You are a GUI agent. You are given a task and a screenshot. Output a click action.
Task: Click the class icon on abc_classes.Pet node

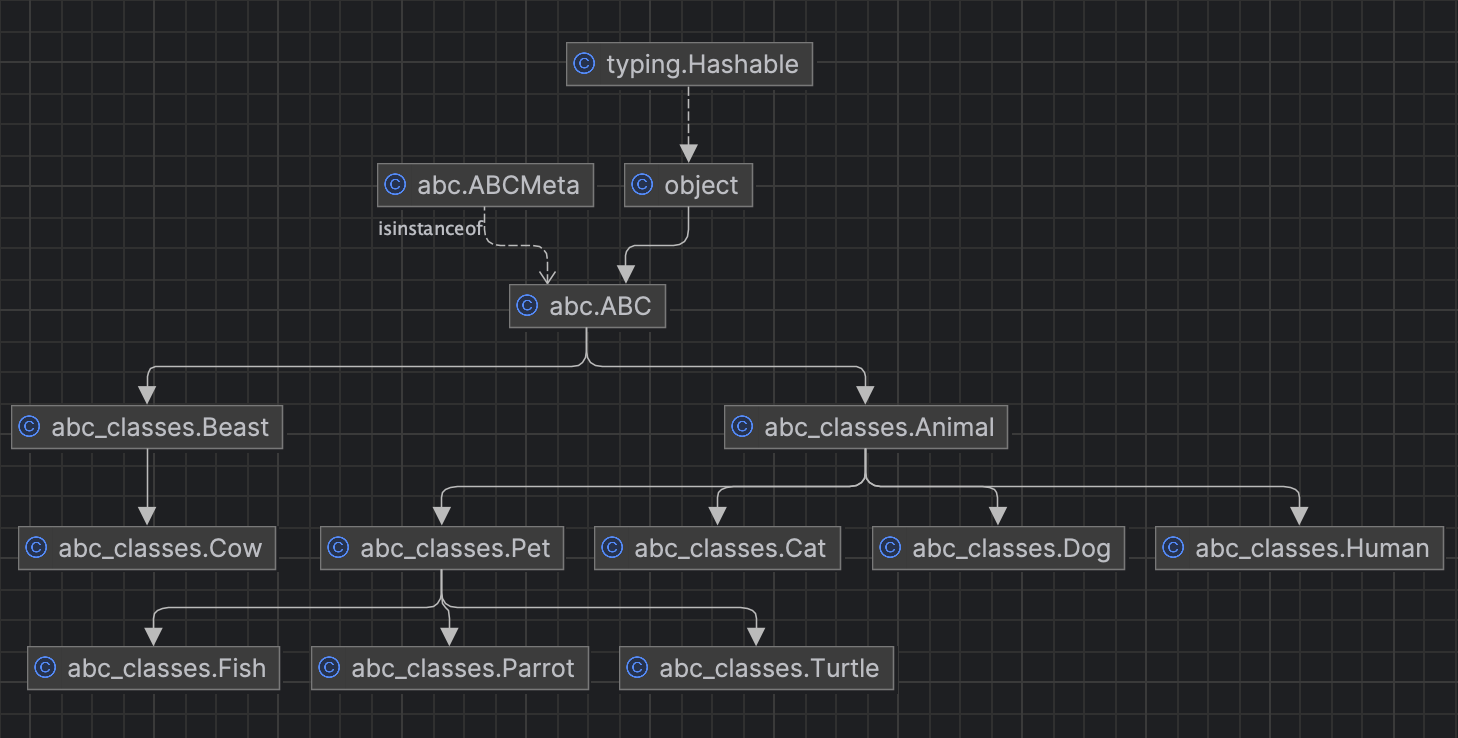coord(336,548)
